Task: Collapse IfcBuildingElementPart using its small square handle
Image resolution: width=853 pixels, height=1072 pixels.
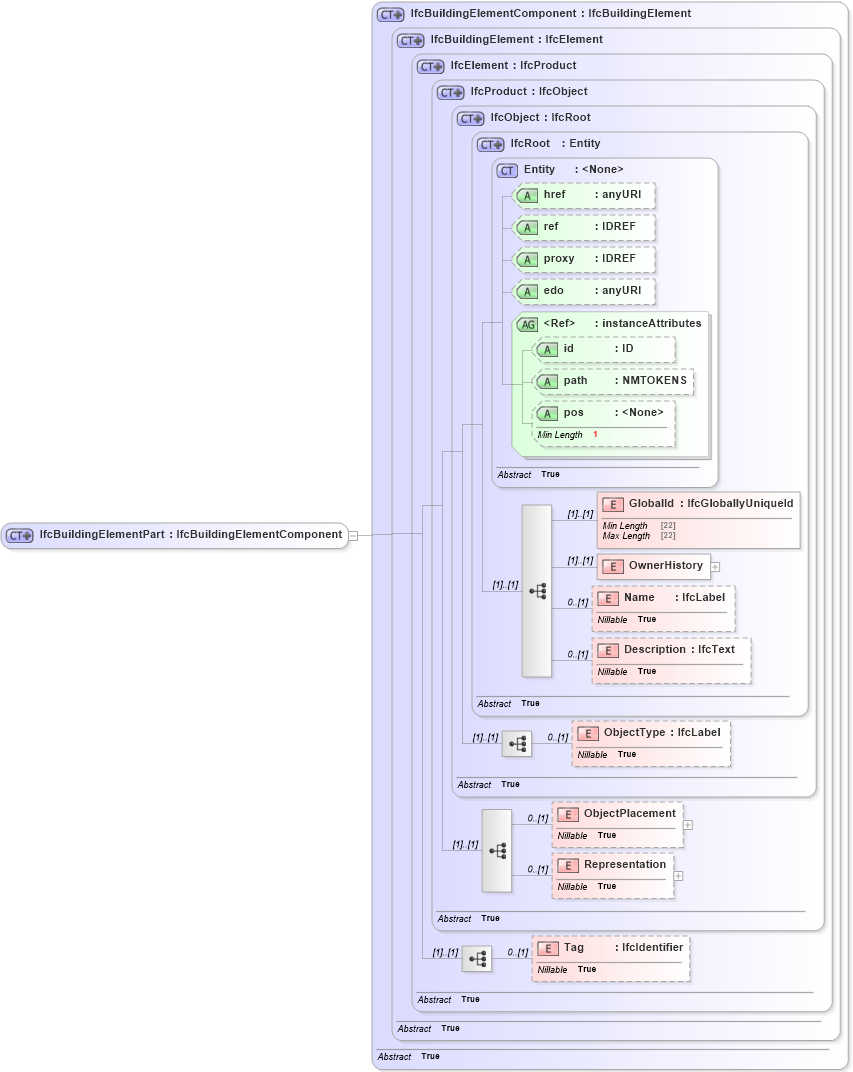Action: [352, 535]
